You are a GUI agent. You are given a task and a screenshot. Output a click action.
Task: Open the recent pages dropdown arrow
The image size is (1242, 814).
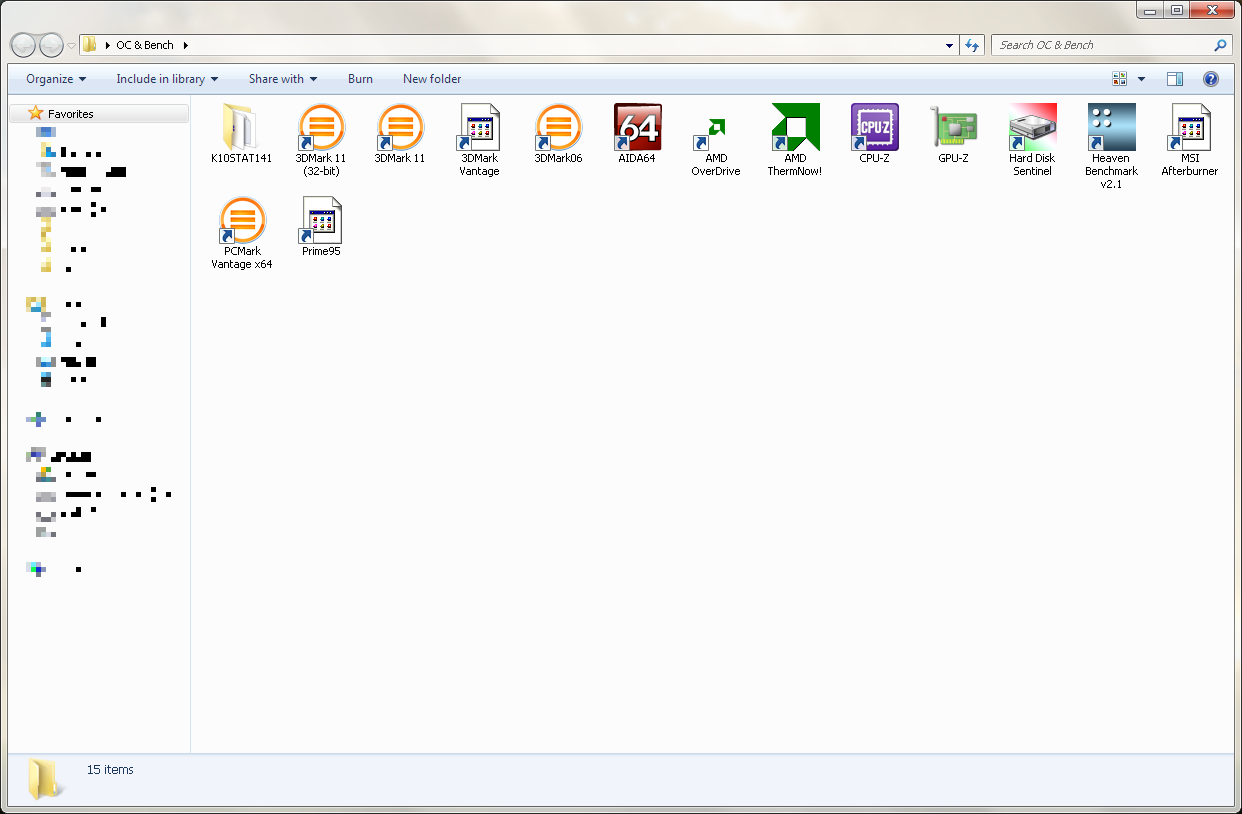point(71,46)
